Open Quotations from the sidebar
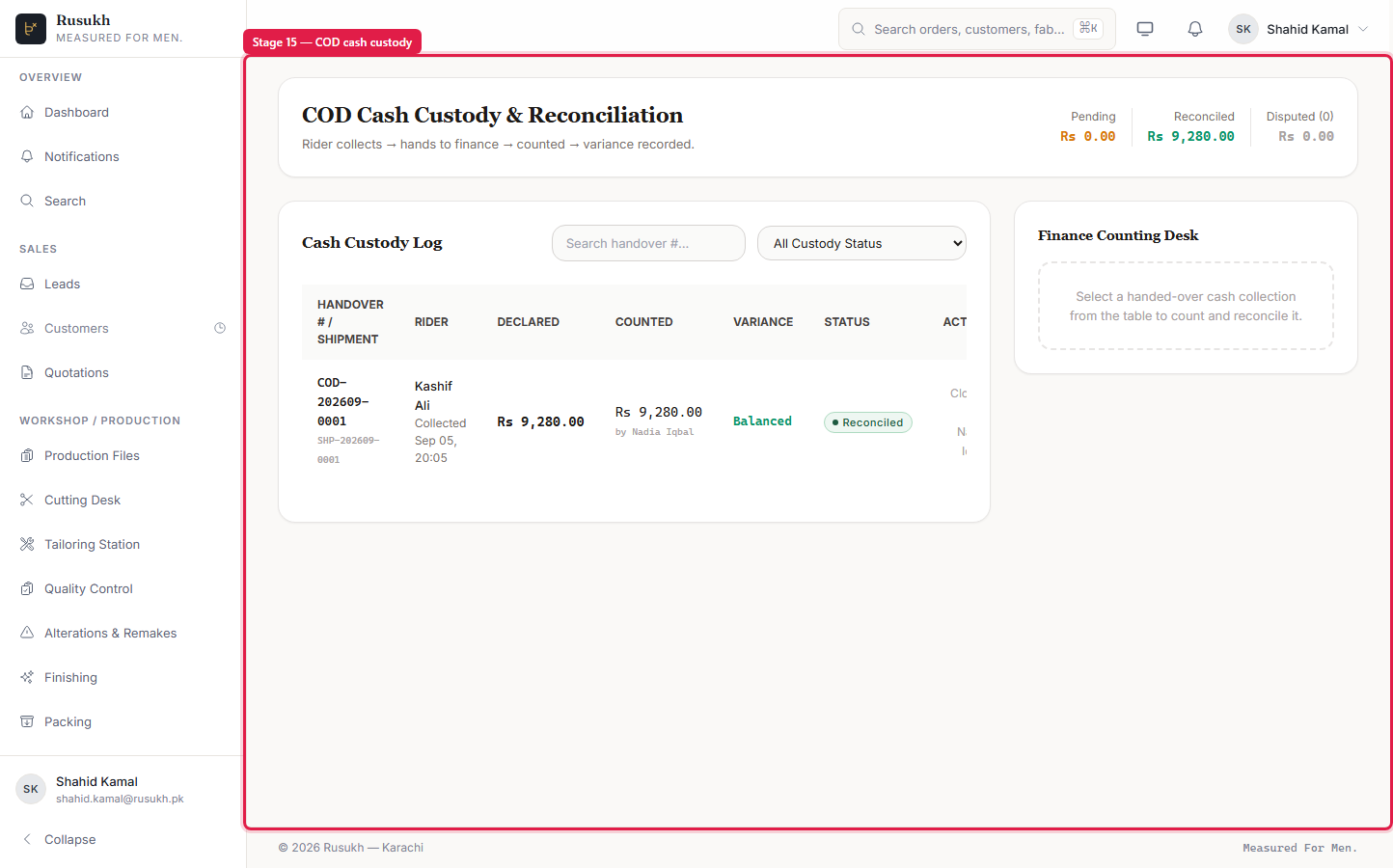 (76, 372)
